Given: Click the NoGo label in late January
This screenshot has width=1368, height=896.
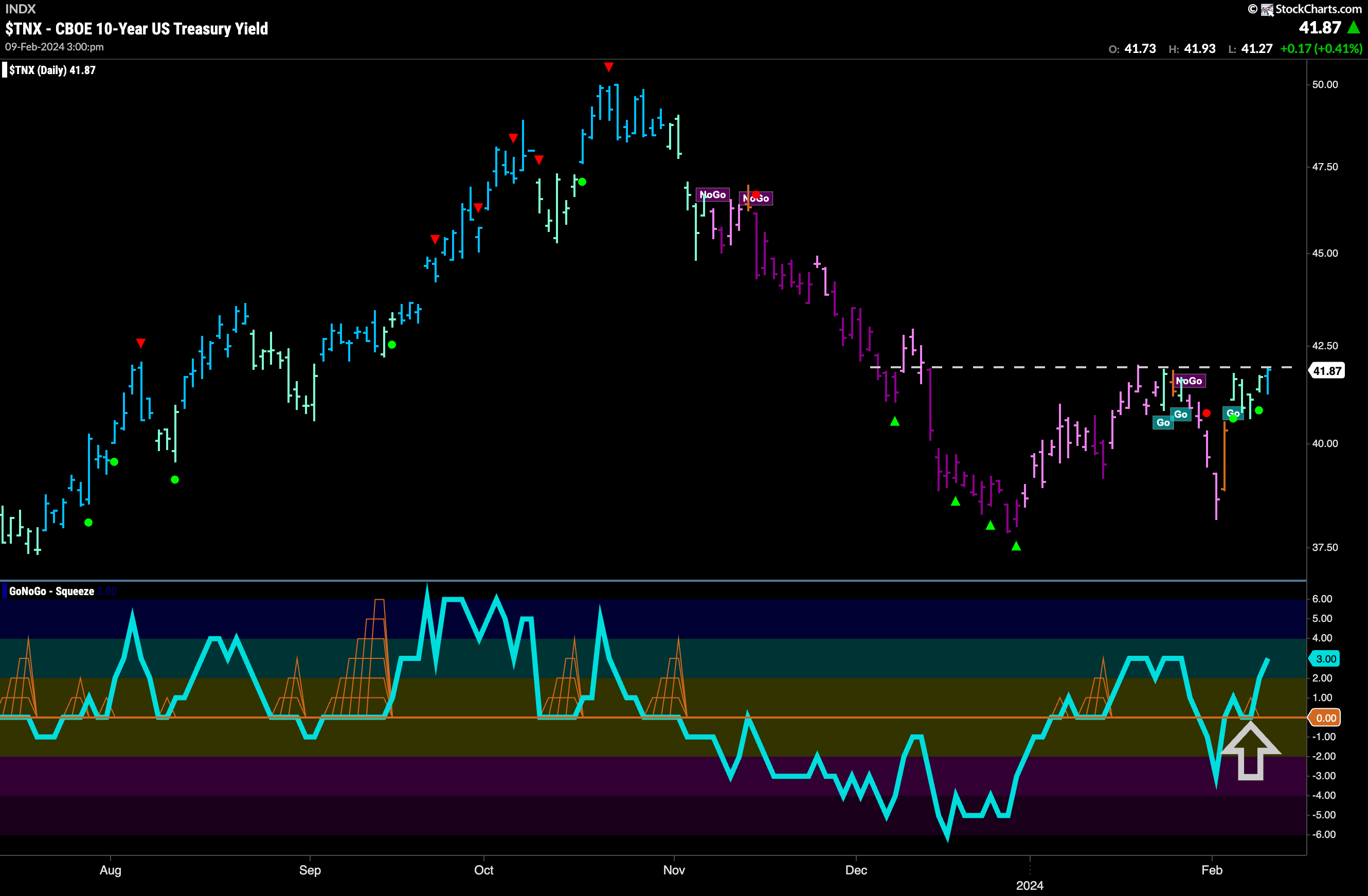Looking at the screenshot, I should (1189, 381).
